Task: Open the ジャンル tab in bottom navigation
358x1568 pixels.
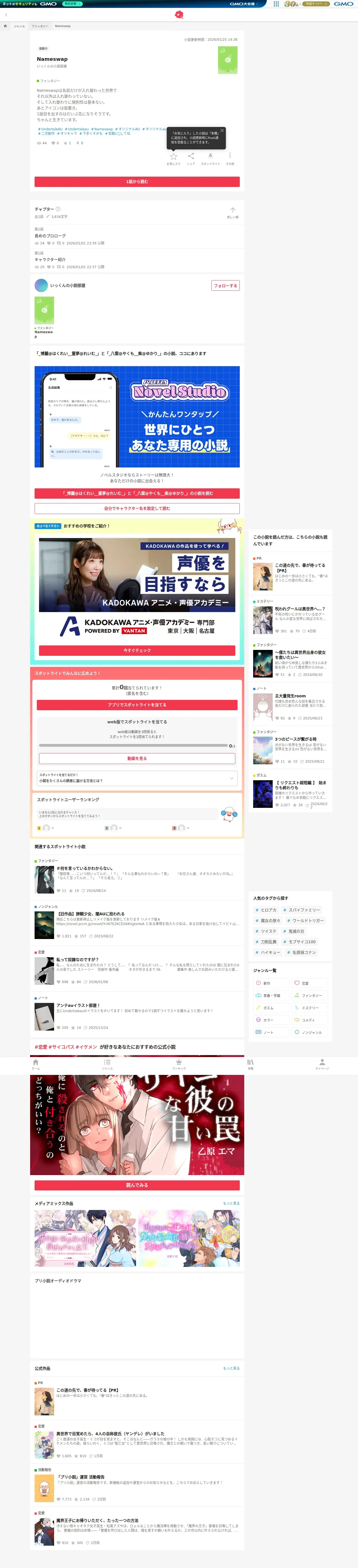Action: click(107, 1064)
